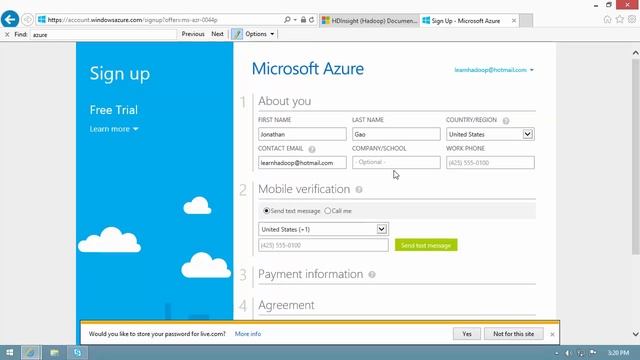Click the taskbar clock showing 3:20 PM

tap(618, 353)
